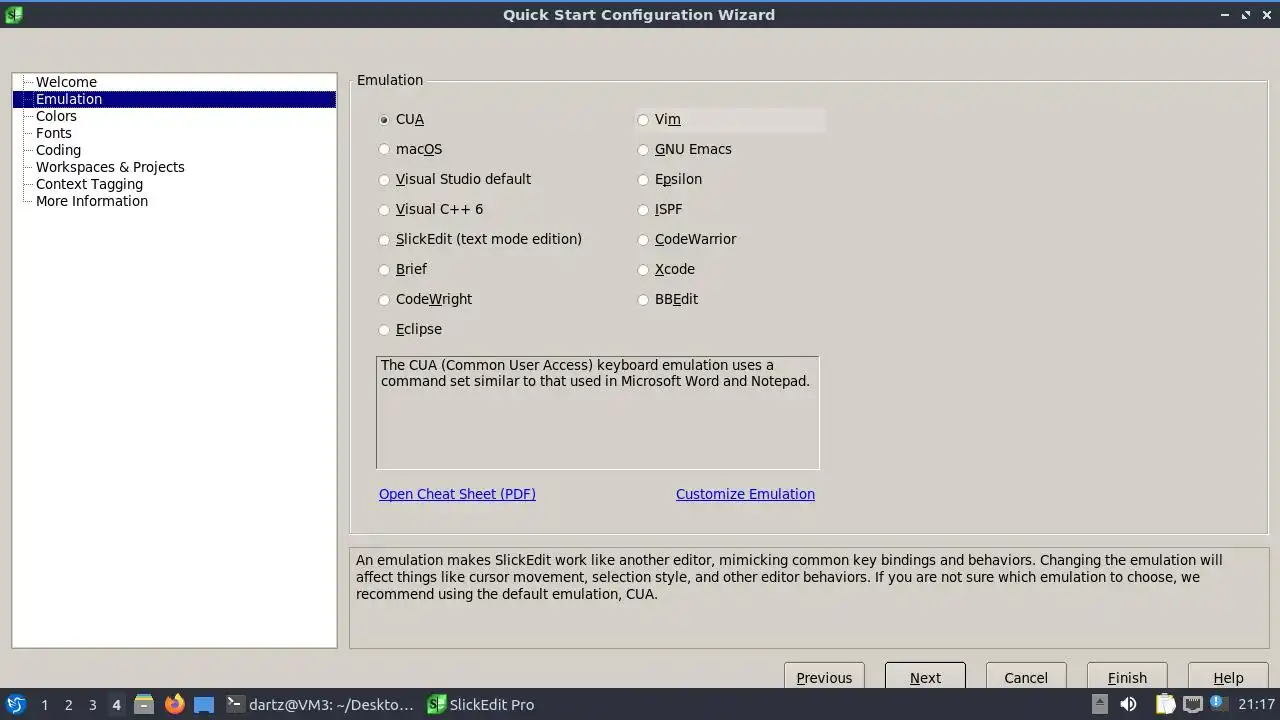The width and height of the screenshot is (1280, 720).
Task: Open the Cheat Sheet PDF link
Action: click(x=457, y=494)
